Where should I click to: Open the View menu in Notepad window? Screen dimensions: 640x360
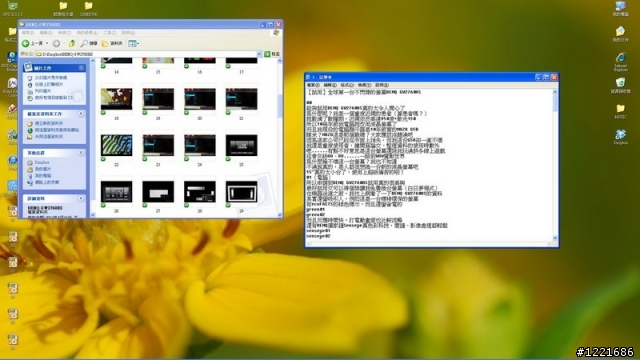[x=364, y=85]
